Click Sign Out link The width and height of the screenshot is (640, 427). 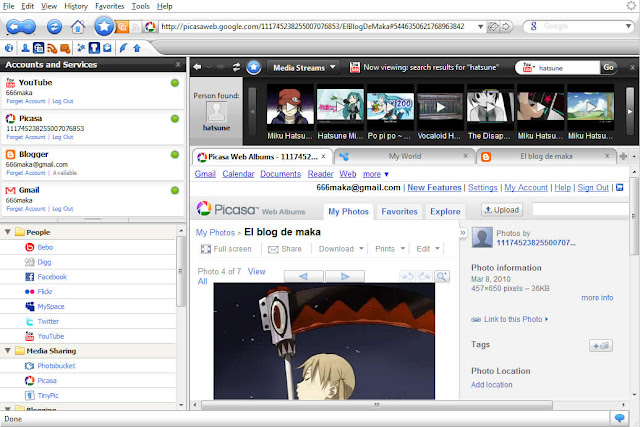593,187
